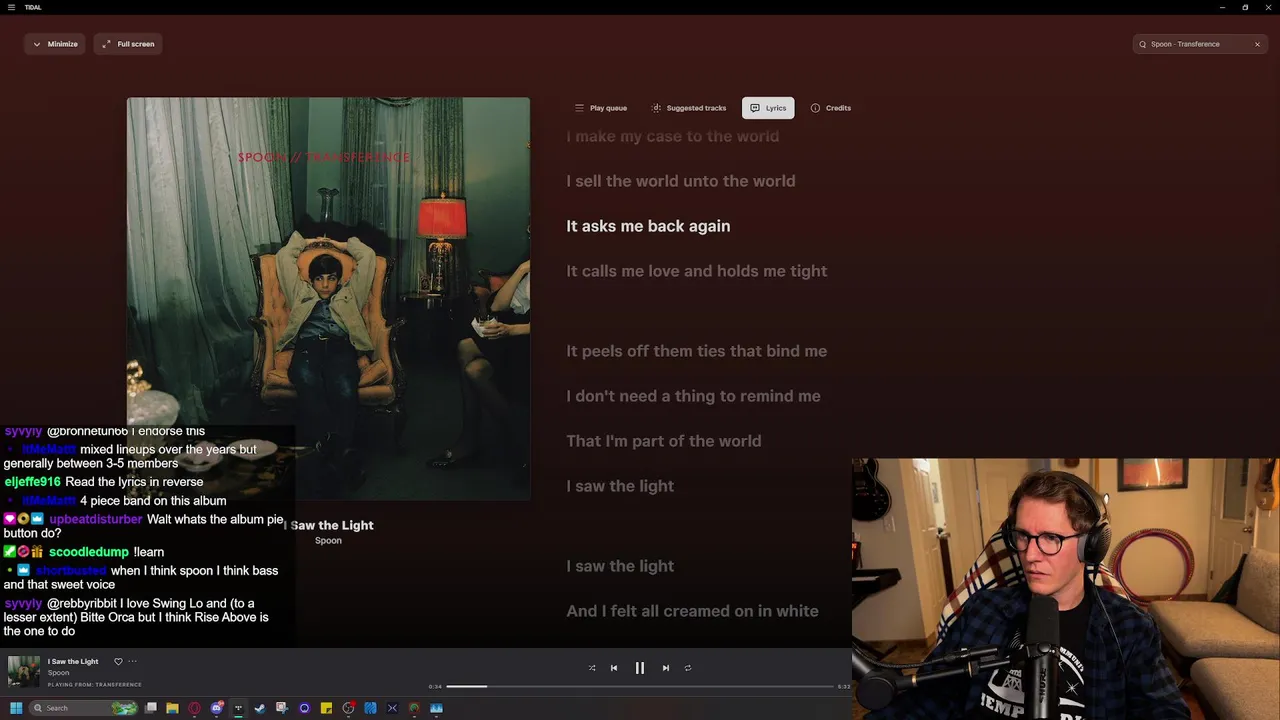Open Sticky Notes from the taskbar

click(326, 708)
